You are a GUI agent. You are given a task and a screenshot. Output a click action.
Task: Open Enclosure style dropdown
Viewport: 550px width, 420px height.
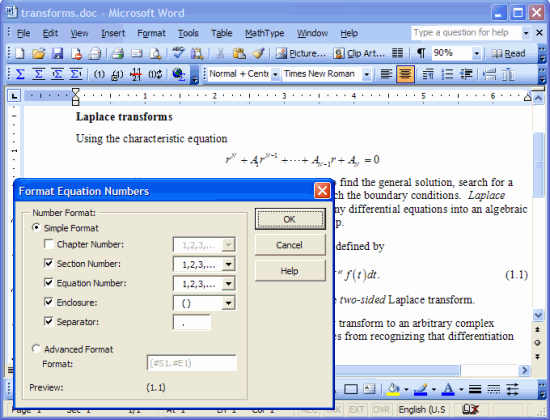click(228, 303)
